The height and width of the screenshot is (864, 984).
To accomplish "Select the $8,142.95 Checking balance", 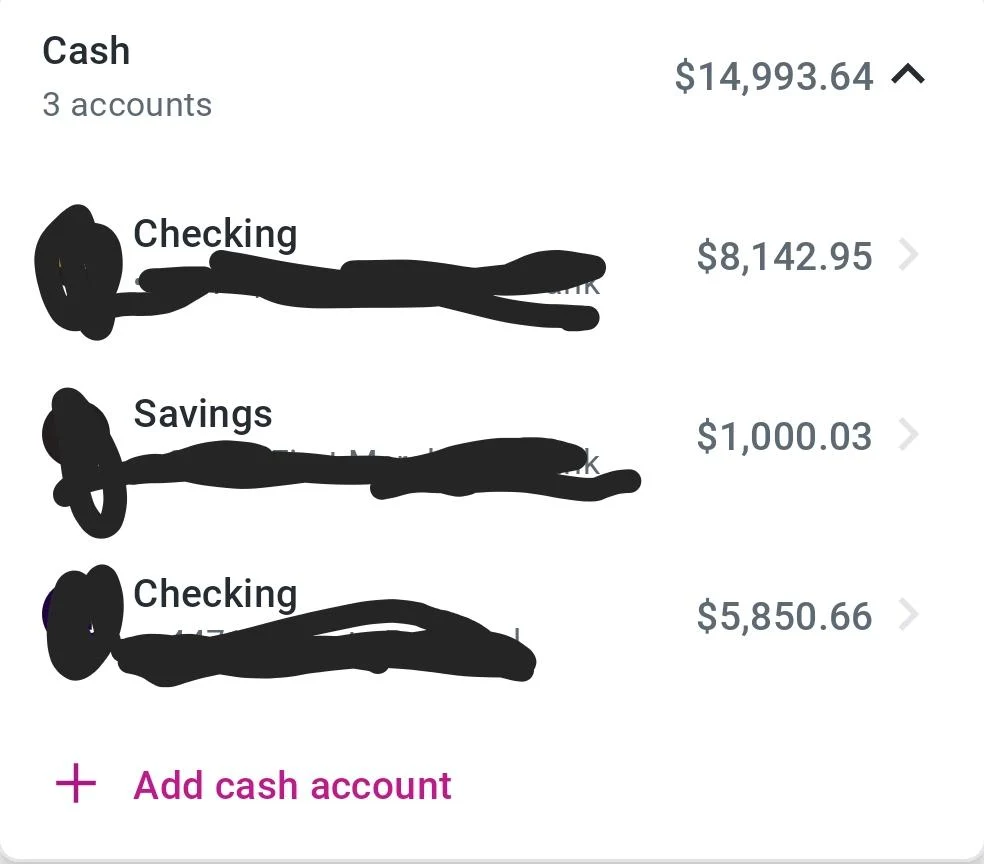I will (786, 256).
